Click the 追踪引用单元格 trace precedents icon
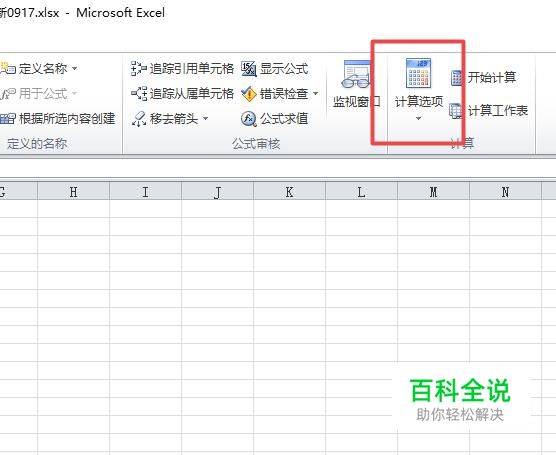 pyautogui.click(x=139, y=68)
